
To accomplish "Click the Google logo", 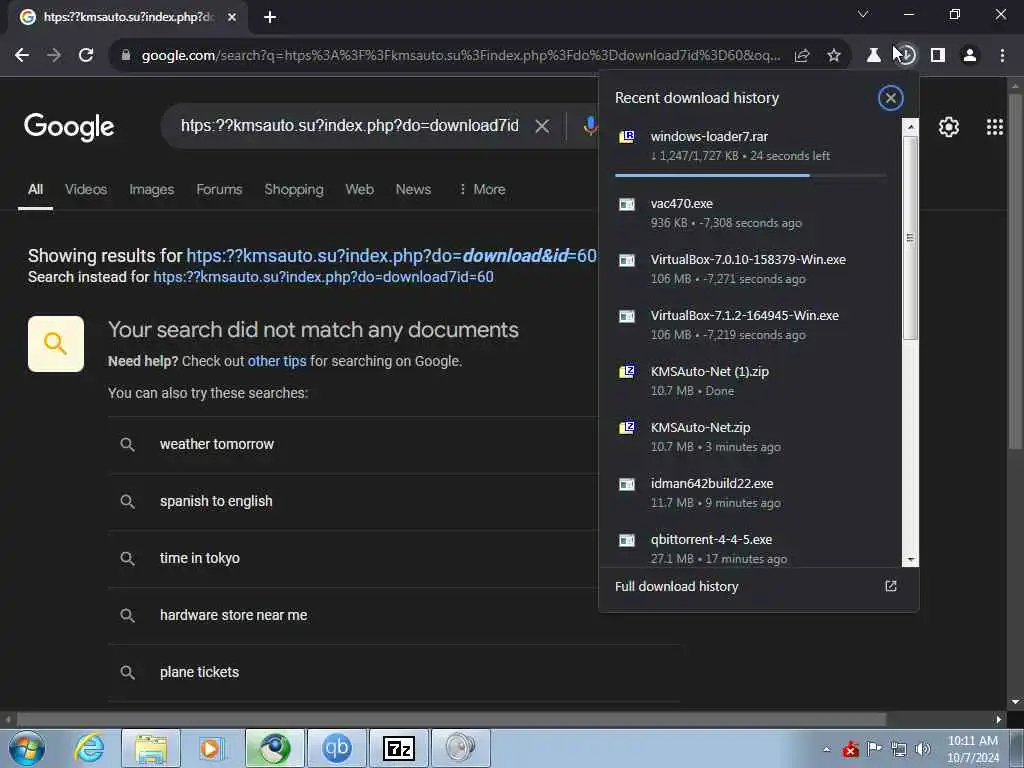I will [69, 127].
